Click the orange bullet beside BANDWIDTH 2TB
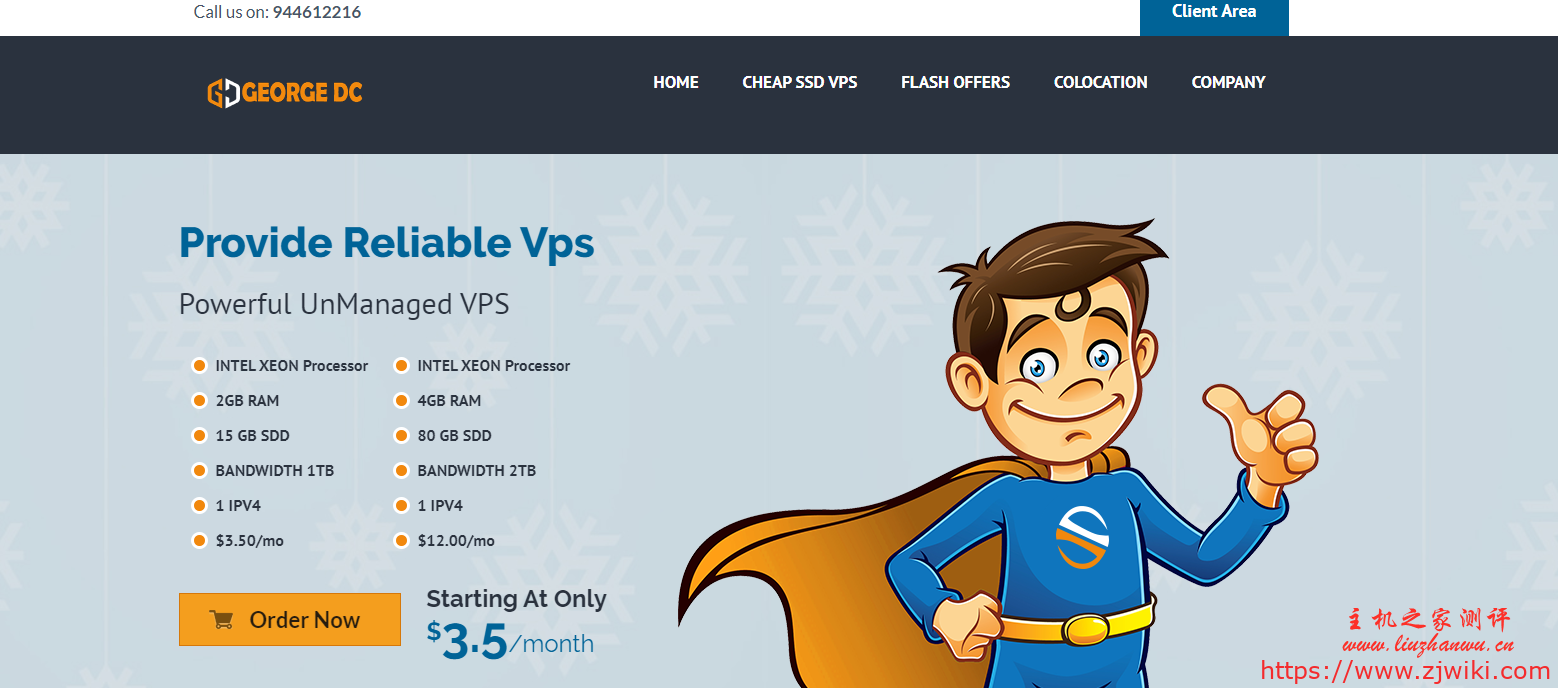Image resolution: width=1558 pixels, height=688 pixels. pyautogui.click(x=401, y=470)
